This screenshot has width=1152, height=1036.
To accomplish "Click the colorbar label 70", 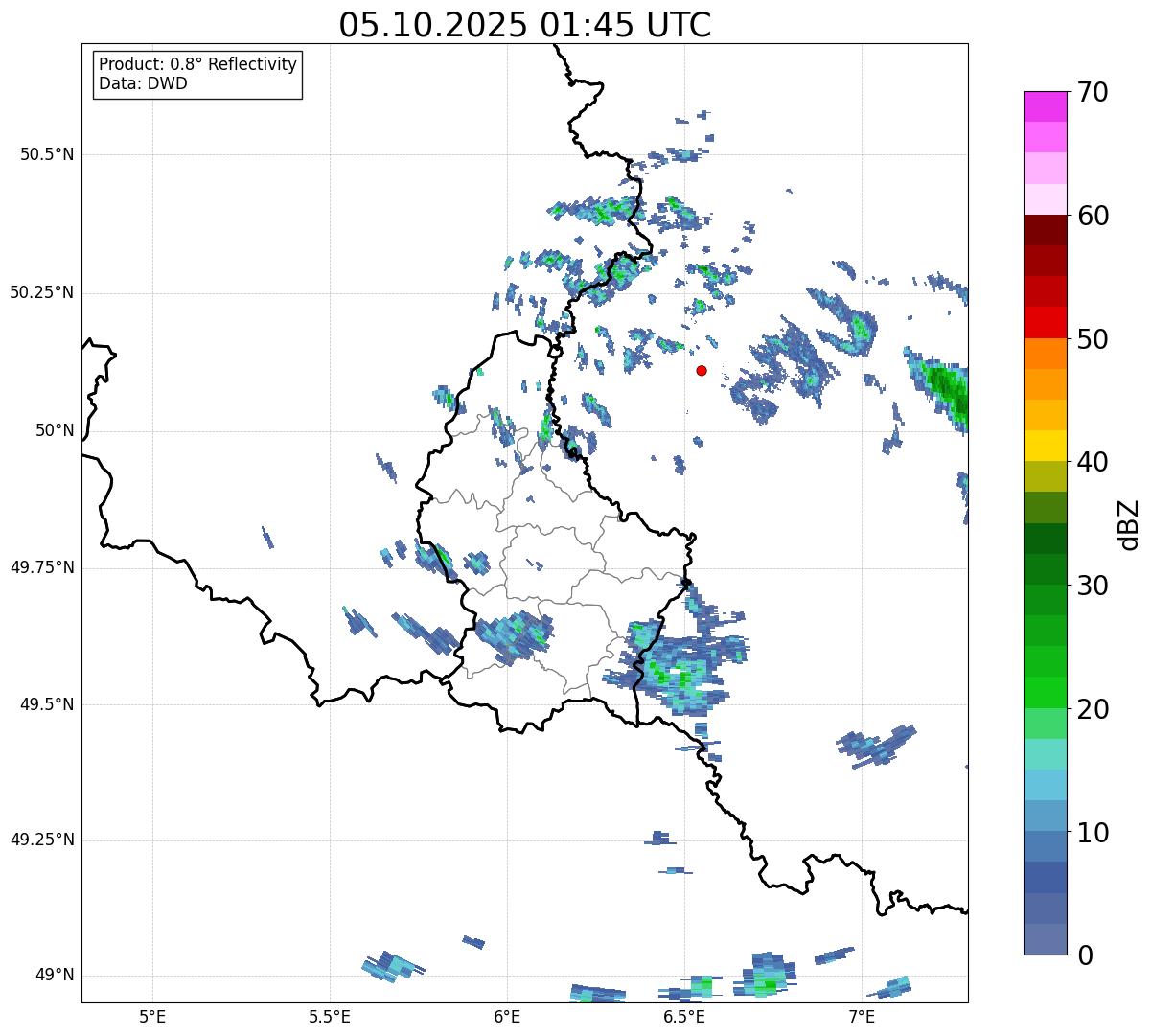I will point(1094,92).
